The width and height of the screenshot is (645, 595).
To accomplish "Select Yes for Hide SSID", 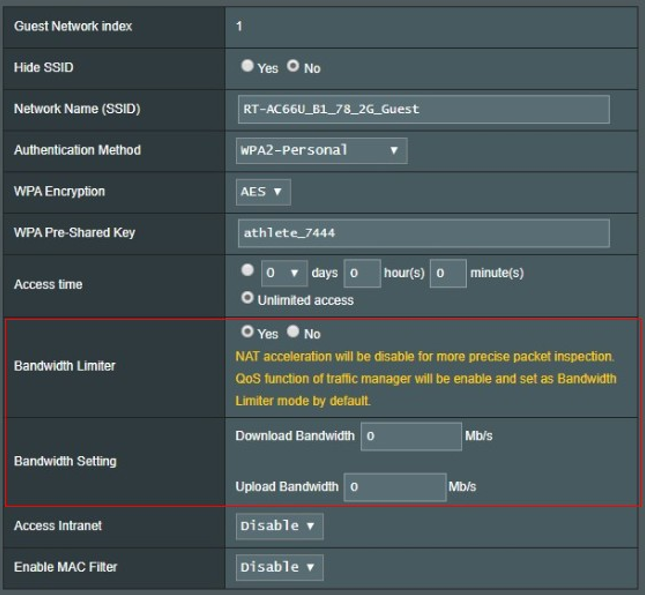I will pyautogui.click(x=247, y=67).
